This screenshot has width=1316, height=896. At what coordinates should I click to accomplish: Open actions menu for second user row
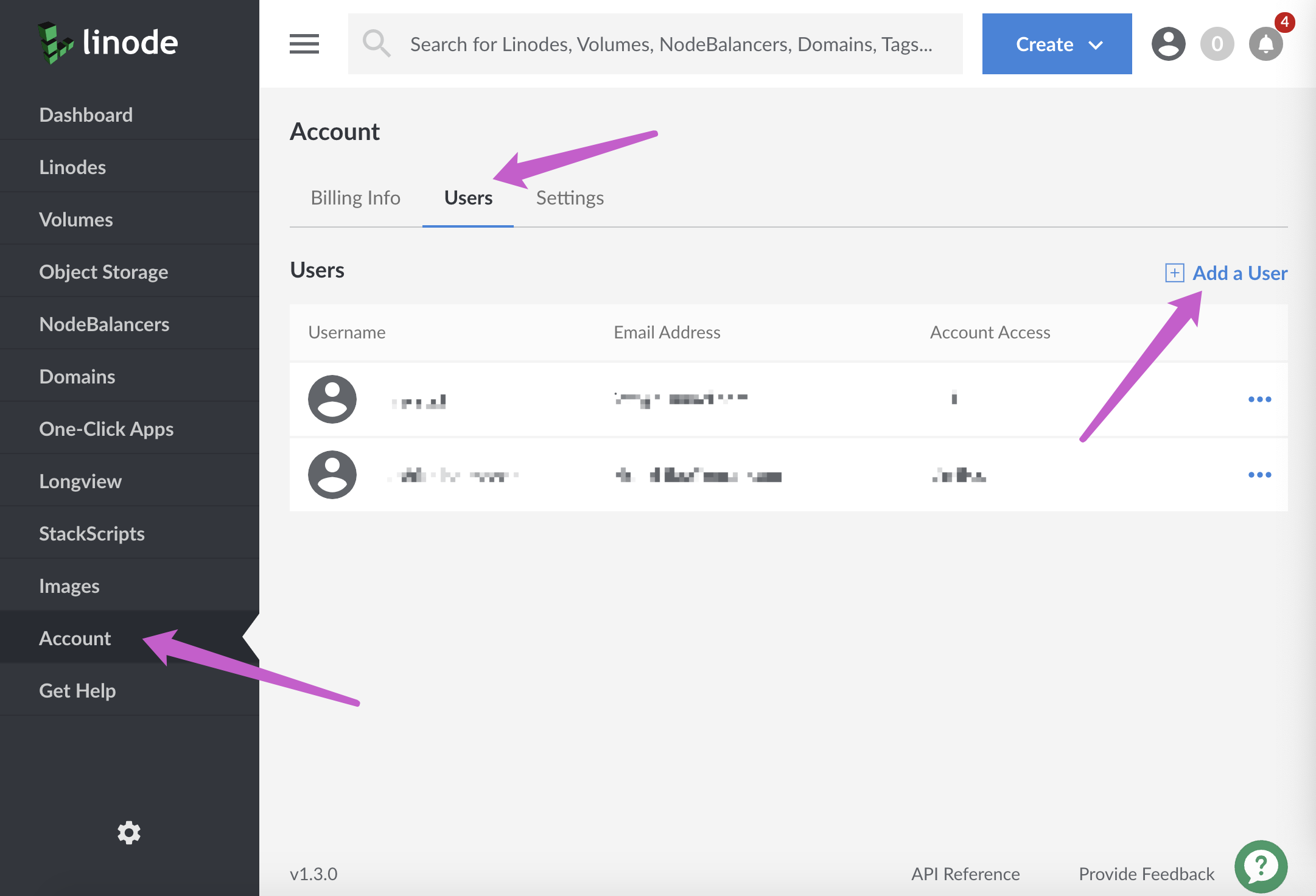pos(1259,475)
